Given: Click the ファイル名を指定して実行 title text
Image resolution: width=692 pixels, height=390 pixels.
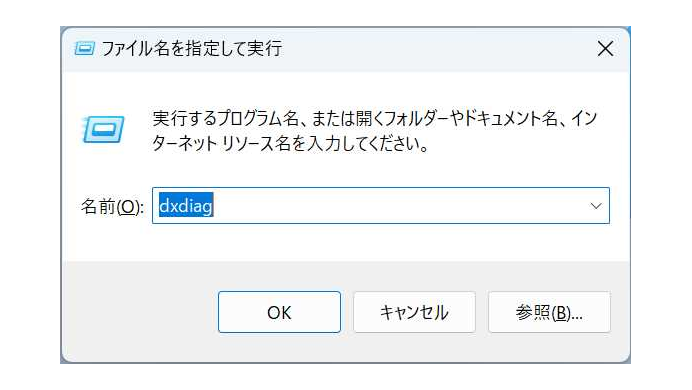Looking at the screenshot, I should [192, 49].
